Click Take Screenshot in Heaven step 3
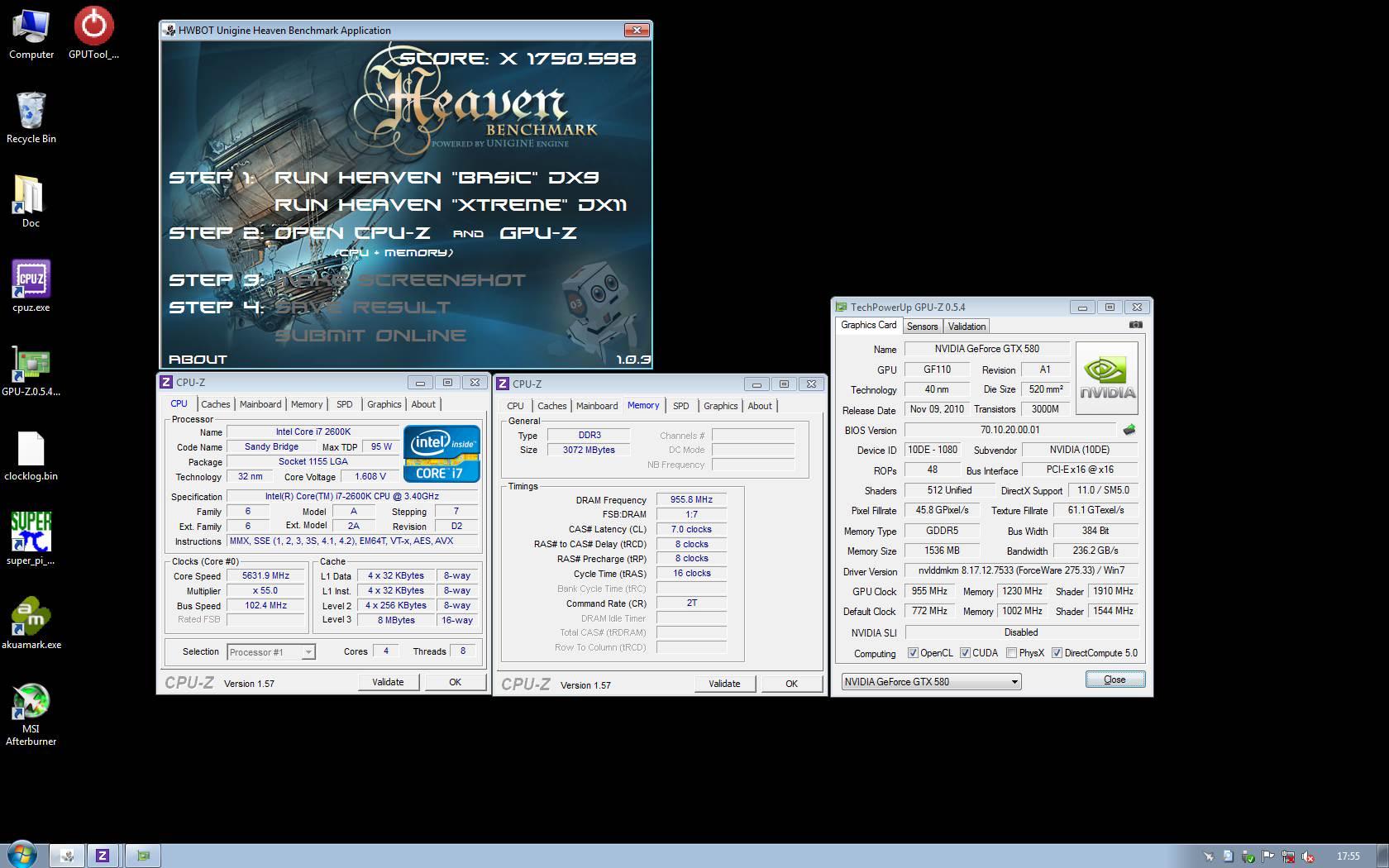 pyautogui.click(x=400, y=280)
